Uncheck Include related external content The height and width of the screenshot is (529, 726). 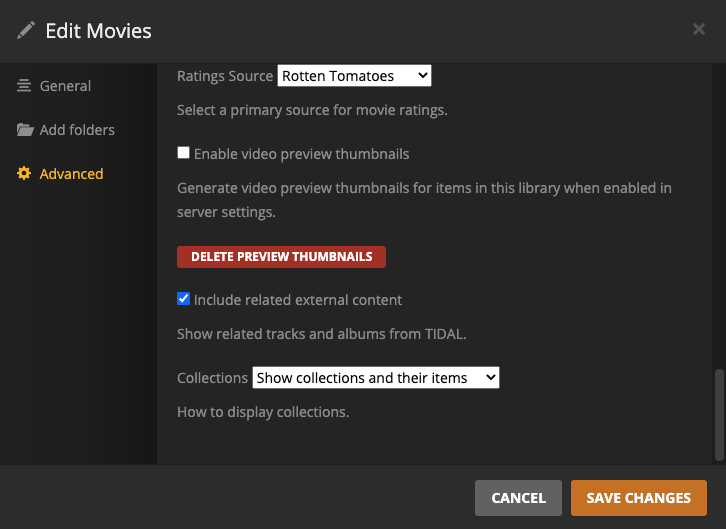pyautogui.click(x=183, y=299)
